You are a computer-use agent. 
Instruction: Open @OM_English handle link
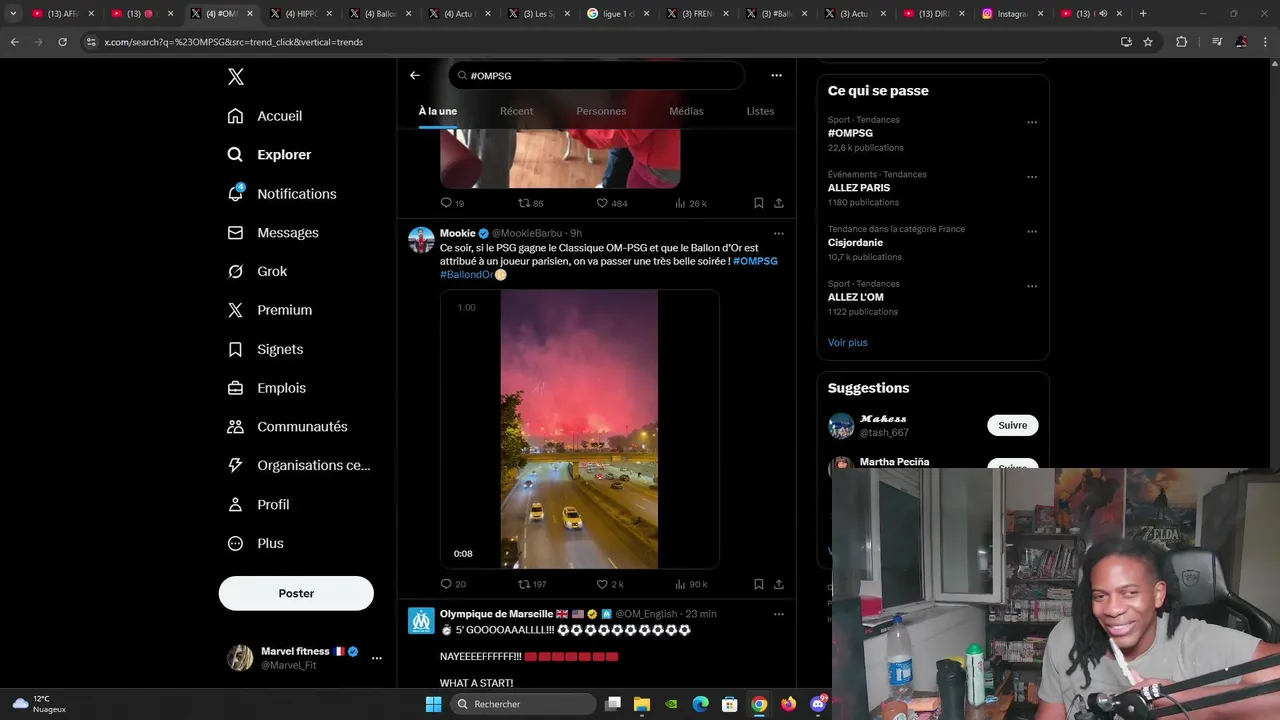click(646, 614)
